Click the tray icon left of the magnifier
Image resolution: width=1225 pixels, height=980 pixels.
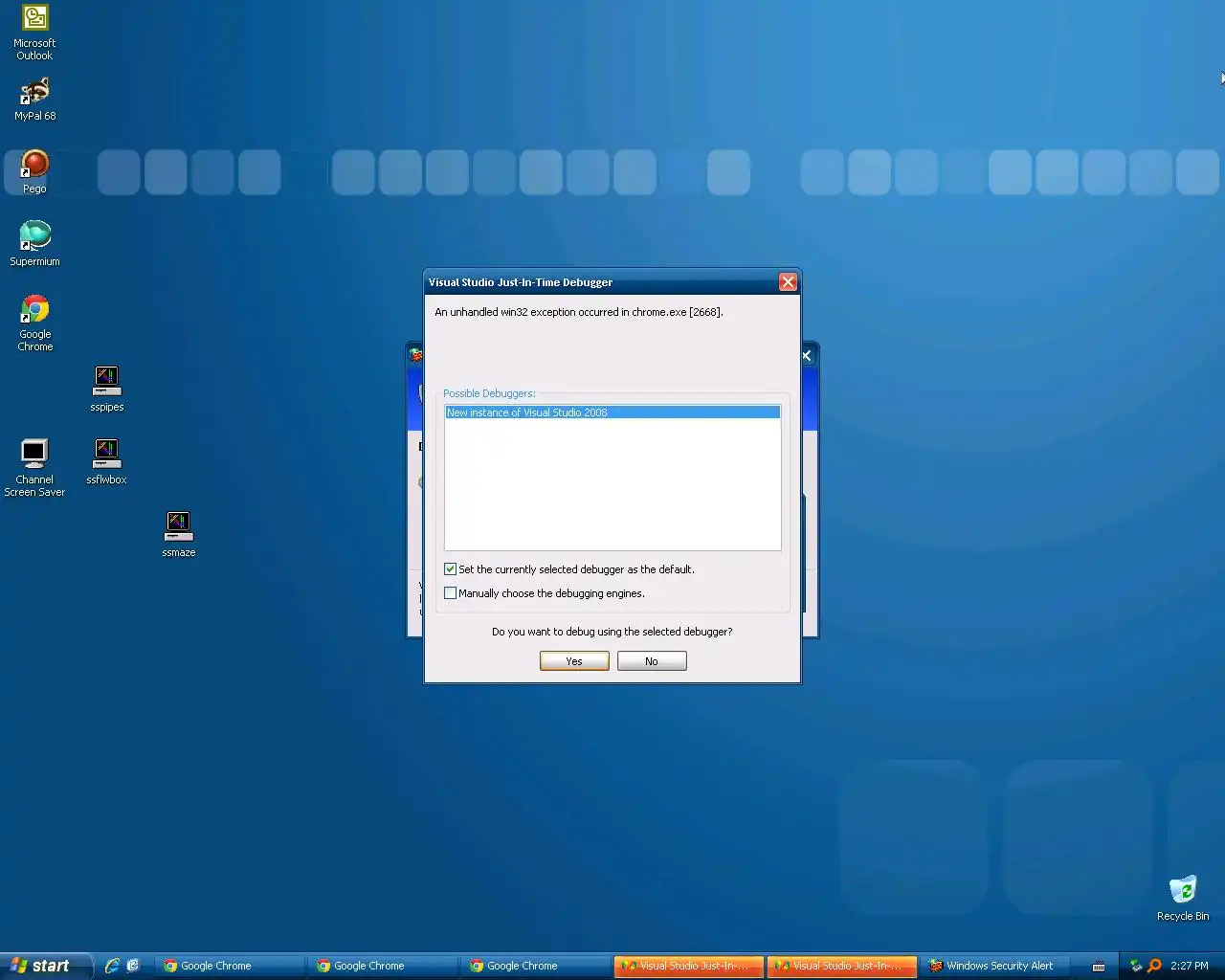click(1136, 966)
